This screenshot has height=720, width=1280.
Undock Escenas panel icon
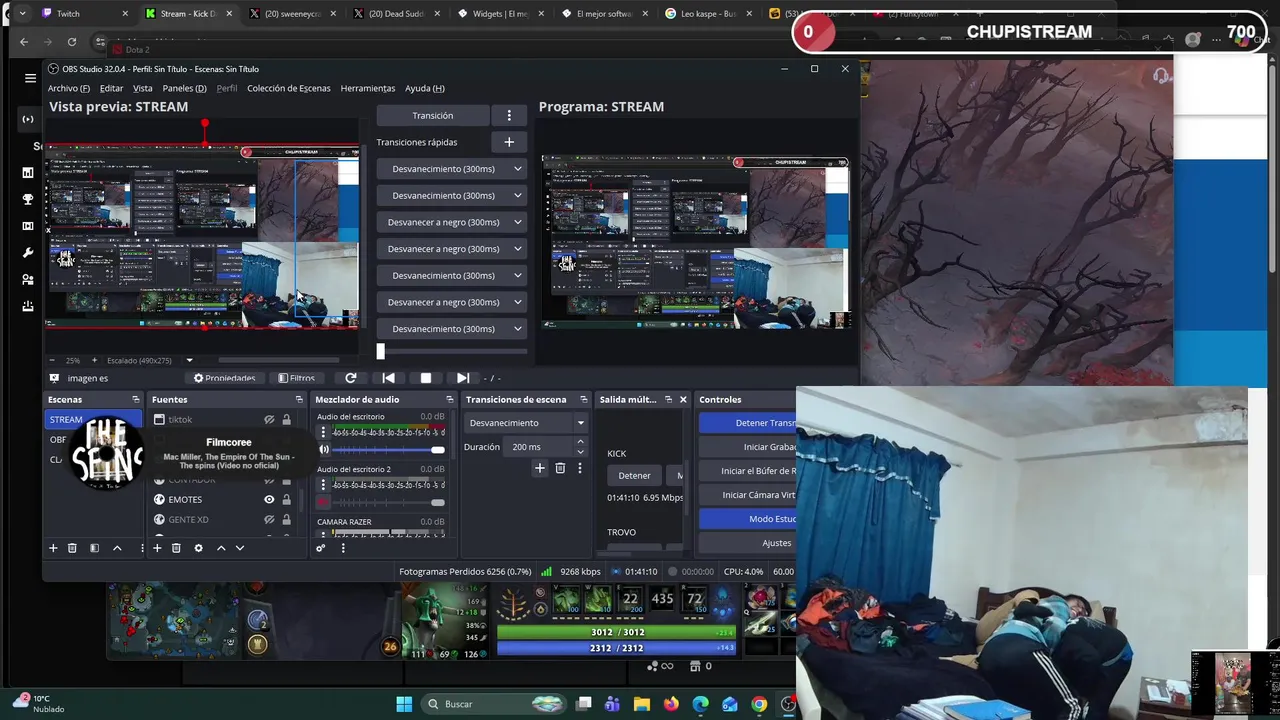click(x=136, y=399)
